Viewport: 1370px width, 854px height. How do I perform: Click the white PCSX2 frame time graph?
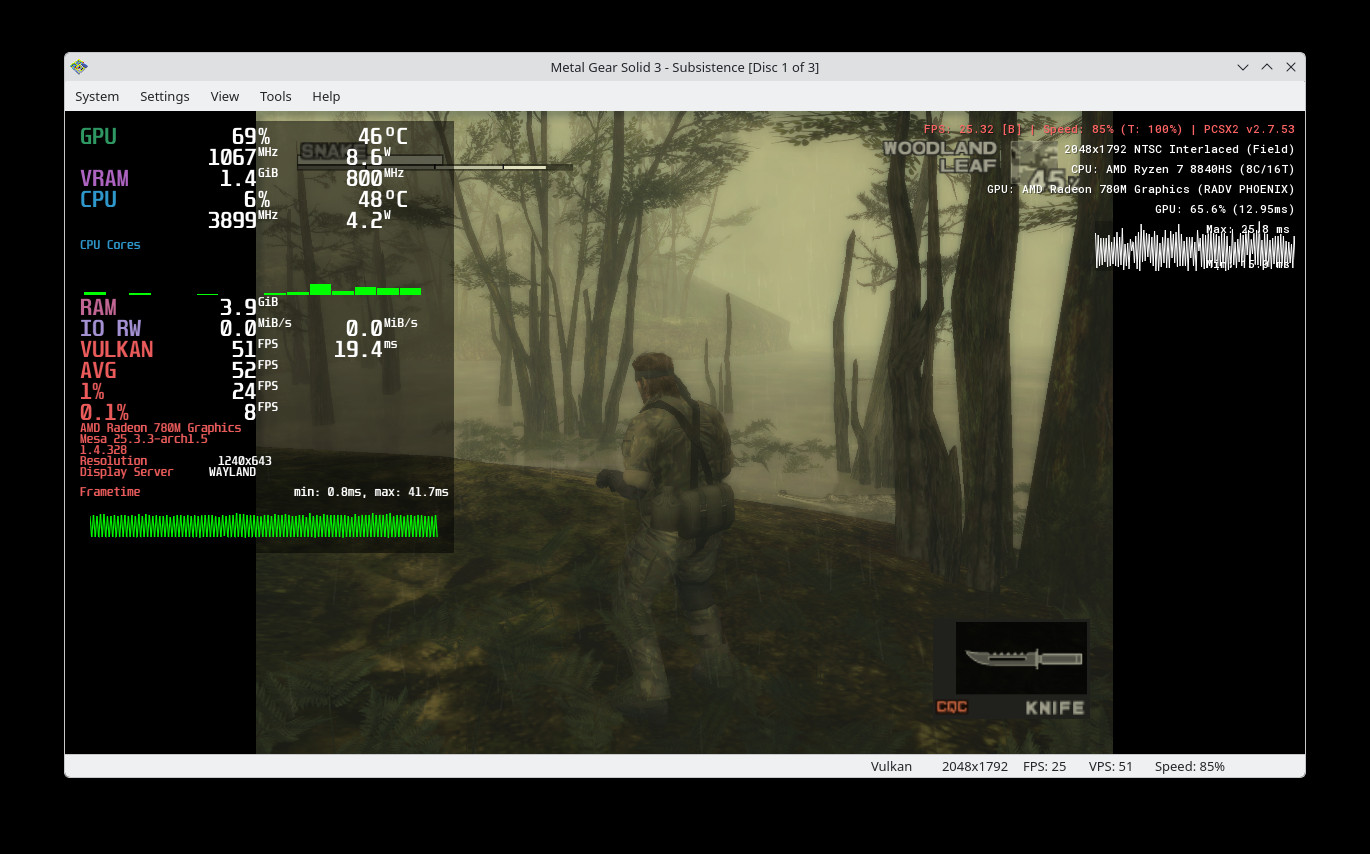(x=1195, y=248)
